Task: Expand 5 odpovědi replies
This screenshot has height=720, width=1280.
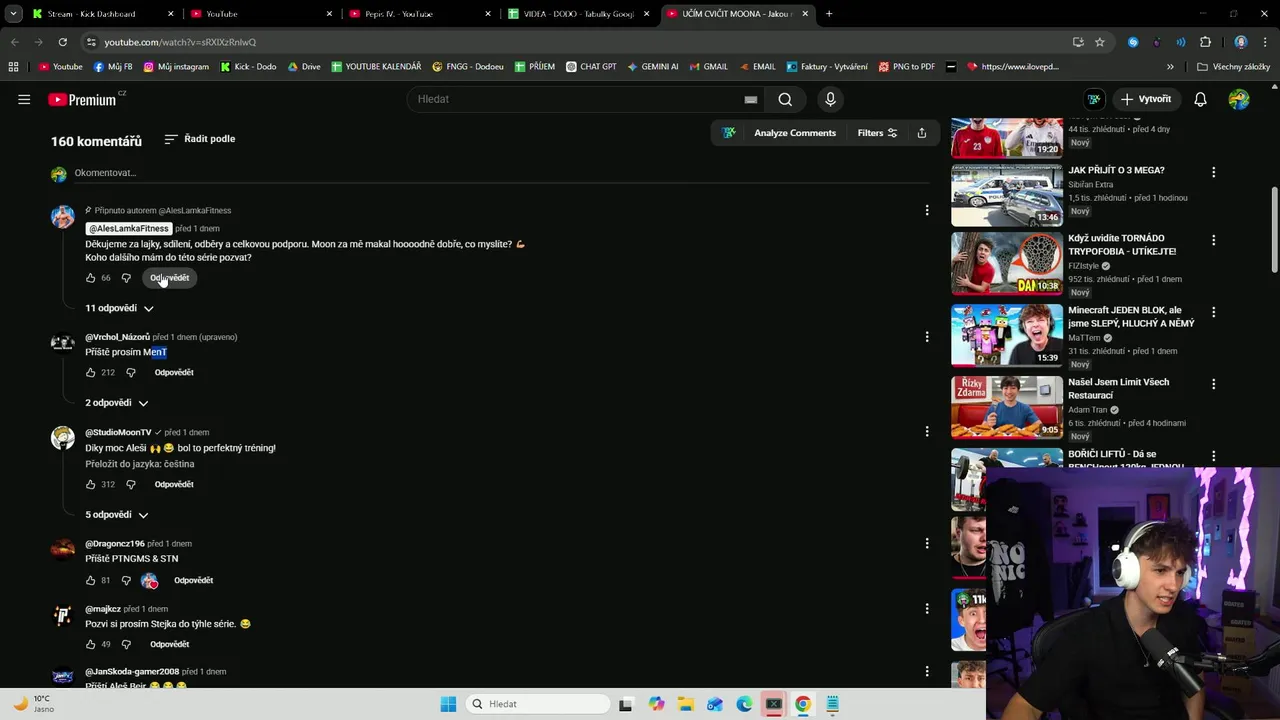Action: [117, 515]
